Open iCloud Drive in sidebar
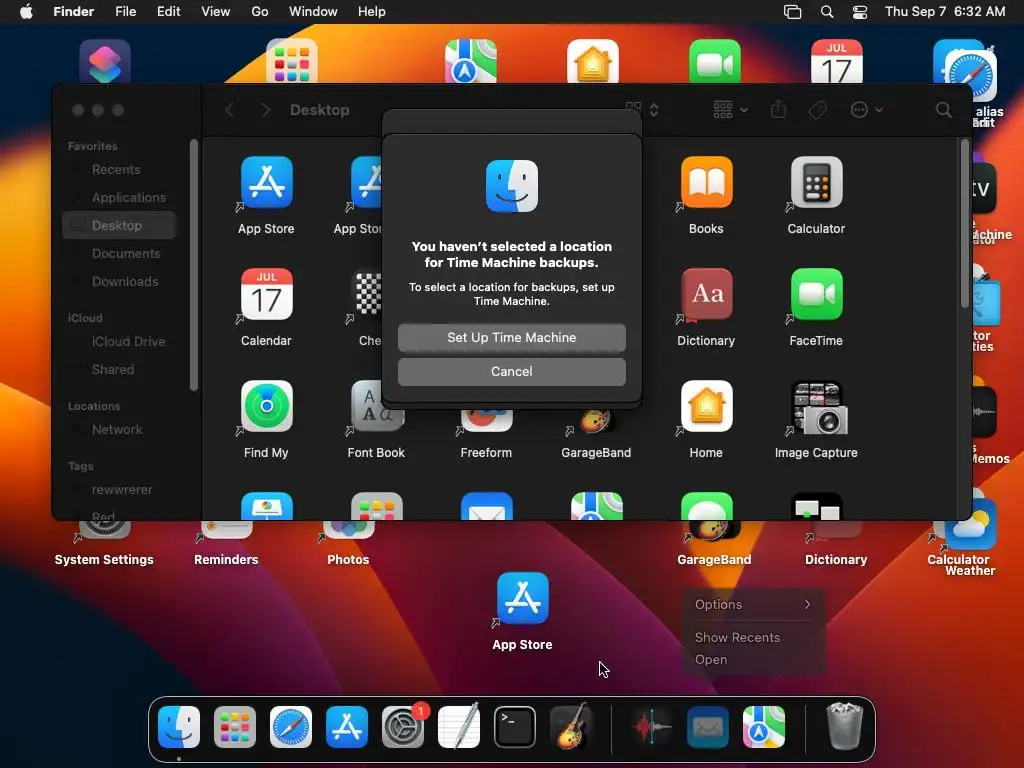 coord(128,342)
